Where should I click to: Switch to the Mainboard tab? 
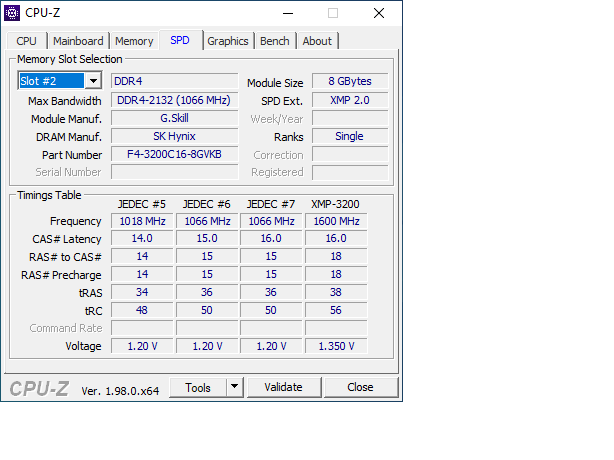pyautogui.click(x=78, y=41)
